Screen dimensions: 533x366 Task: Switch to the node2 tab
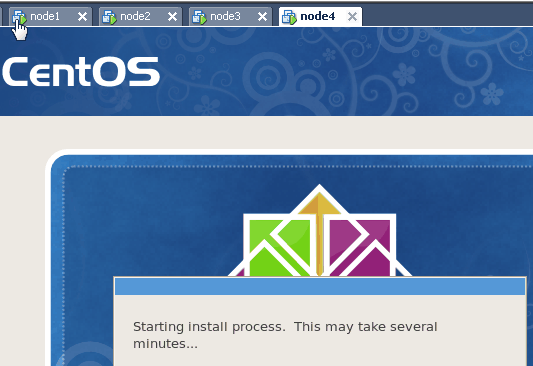pyautogui.click(x=140, y=16)
